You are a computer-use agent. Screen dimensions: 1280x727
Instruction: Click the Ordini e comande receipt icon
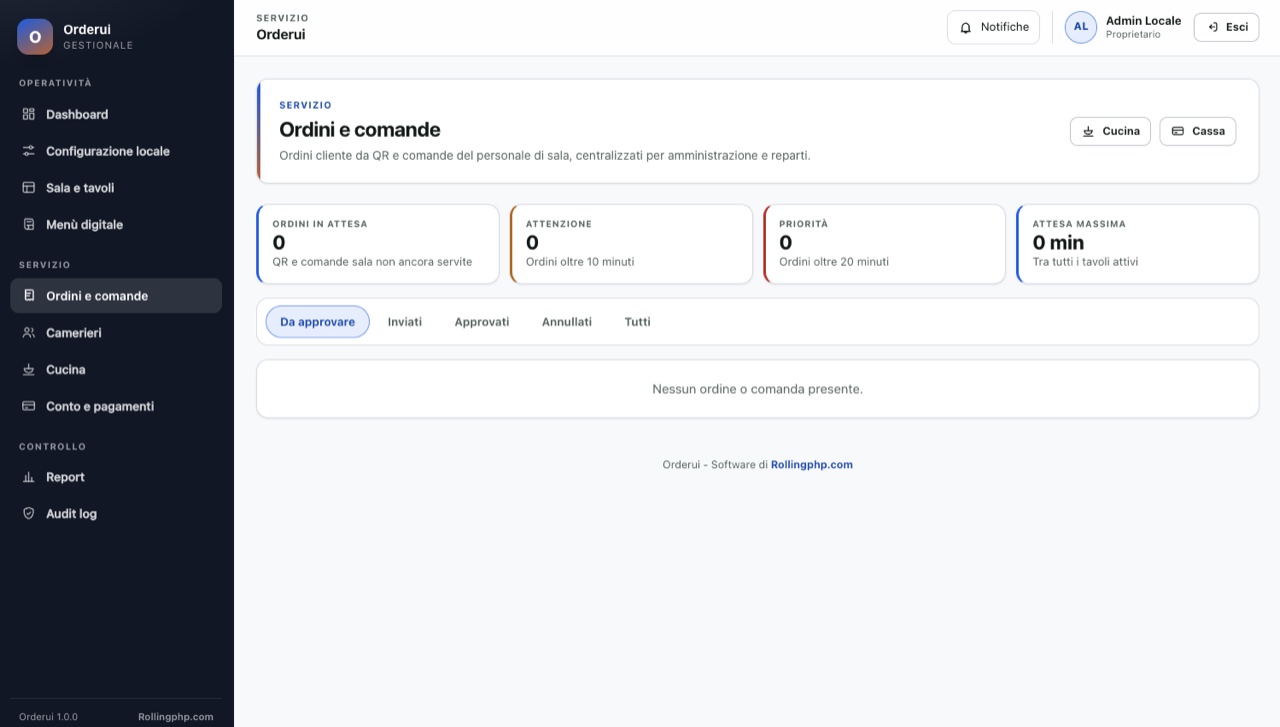[29, 296]
